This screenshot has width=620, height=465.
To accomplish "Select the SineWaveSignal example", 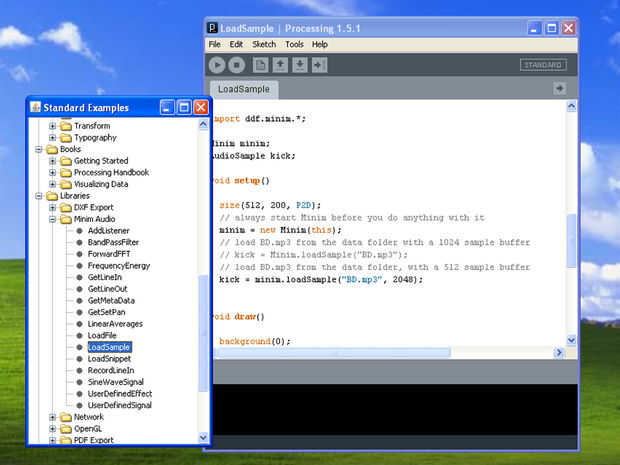I will pyautogui.click(x=116, y=382).
